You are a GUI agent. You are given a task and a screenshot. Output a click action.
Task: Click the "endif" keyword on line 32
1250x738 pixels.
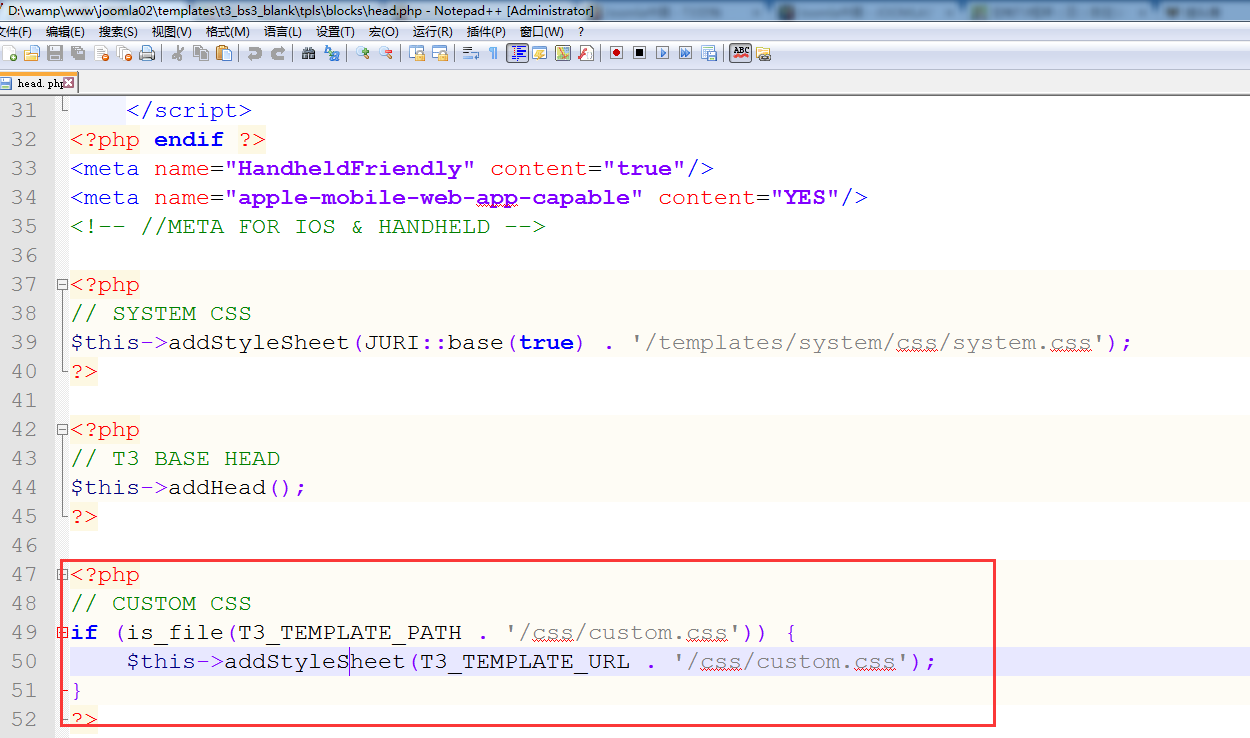coord(189,140)
